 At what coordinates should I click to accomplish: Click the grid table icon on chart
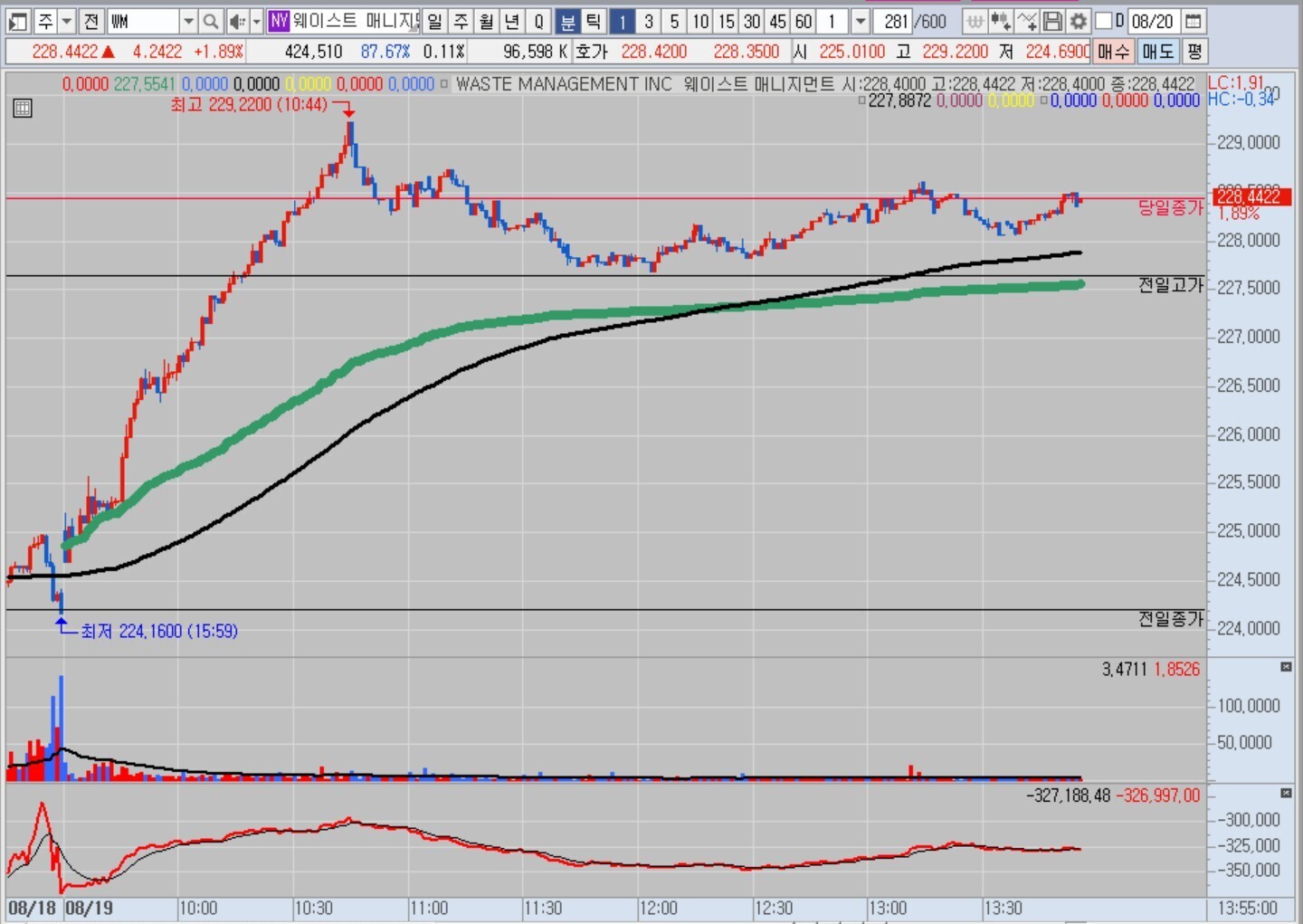[x=23, y=109]
